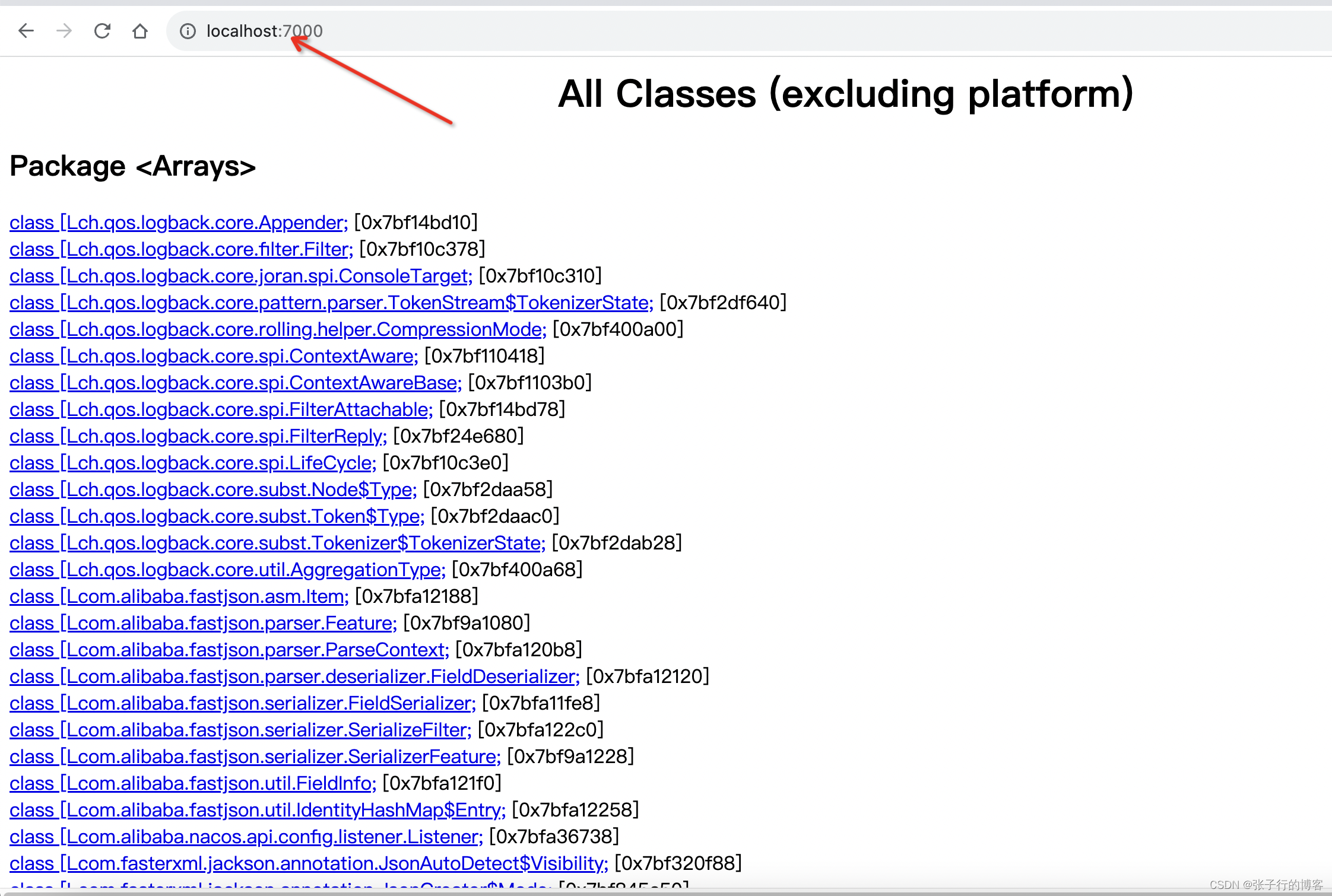
Task: Click the browser forward arrow
Action: [x=64, y=31]
